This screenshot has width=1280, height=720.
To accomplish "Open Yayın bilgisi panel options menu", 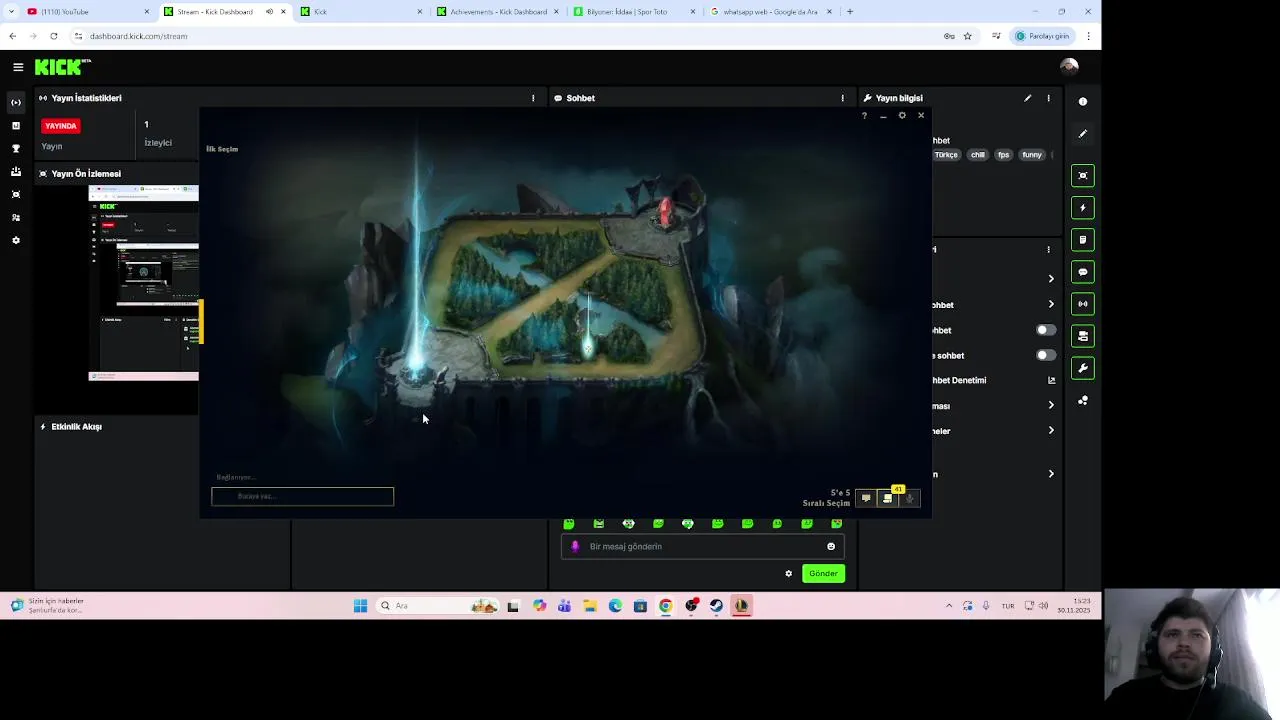I will coord(1048,98).
